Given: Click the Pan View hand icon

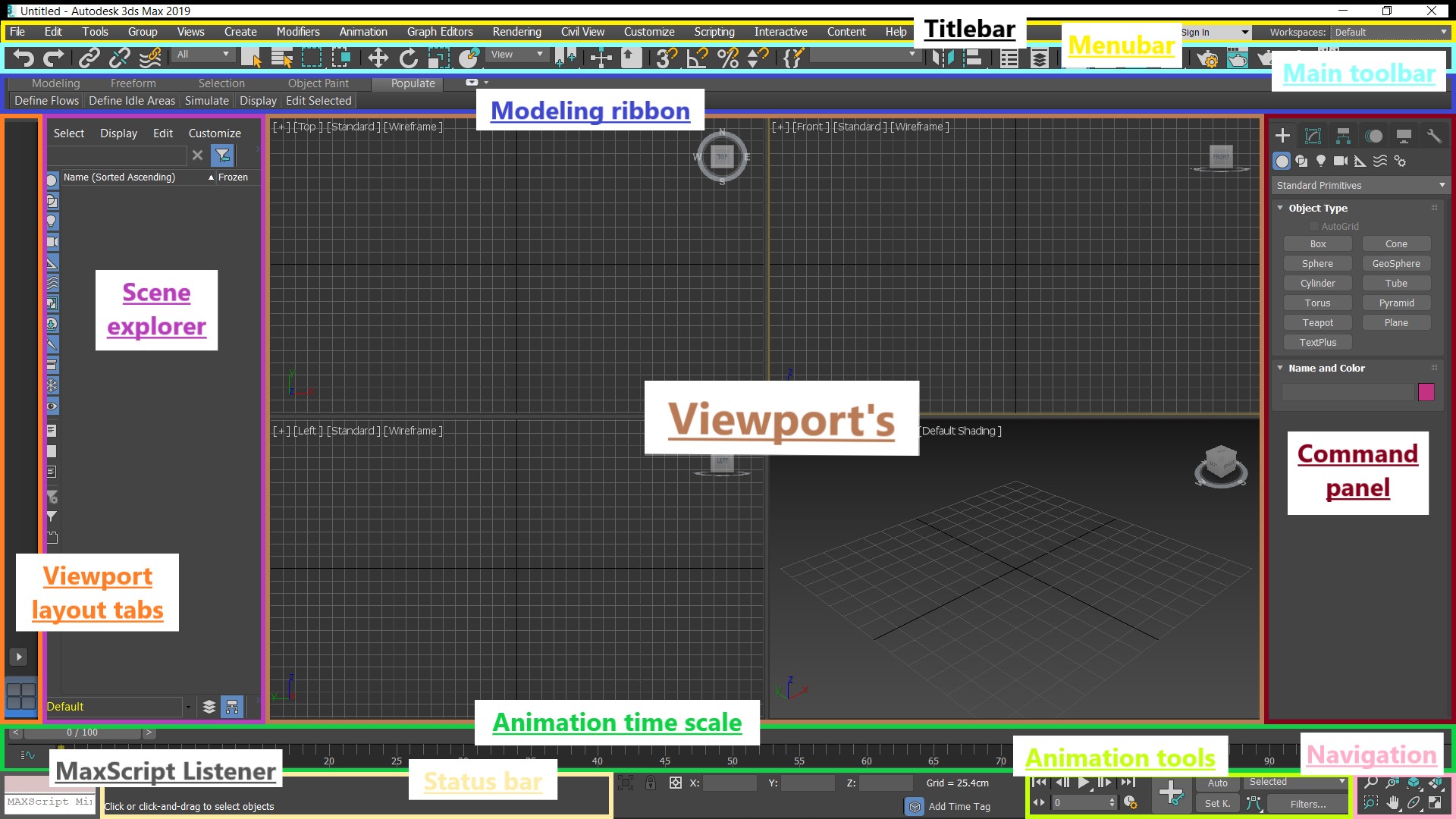Looking at the screenshot, I should (x=1393, y=802).
